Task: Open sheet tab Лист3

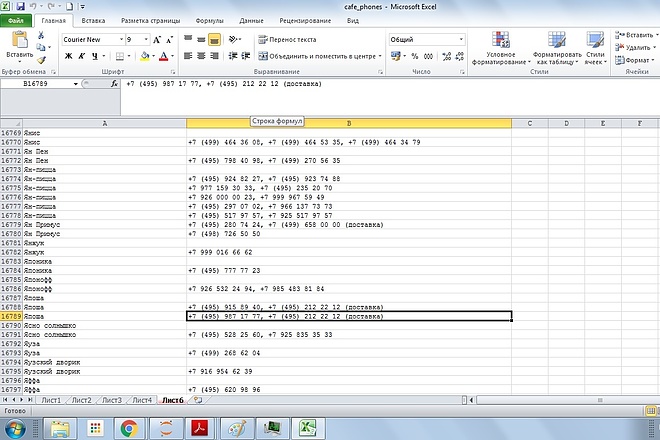Action: pos(112,400)
